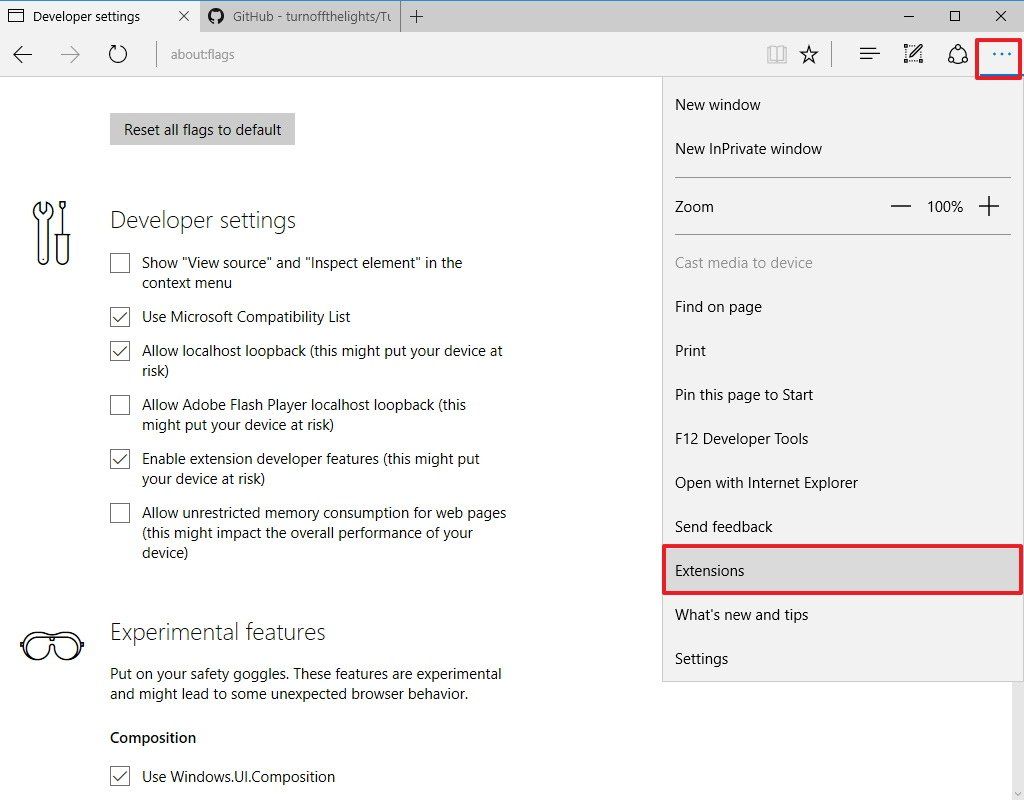The height and width of the screenshot is (800, 1024).
Task: Click the Zoom increase plus control
Action: pyautogui.click(x=988, y=206)
